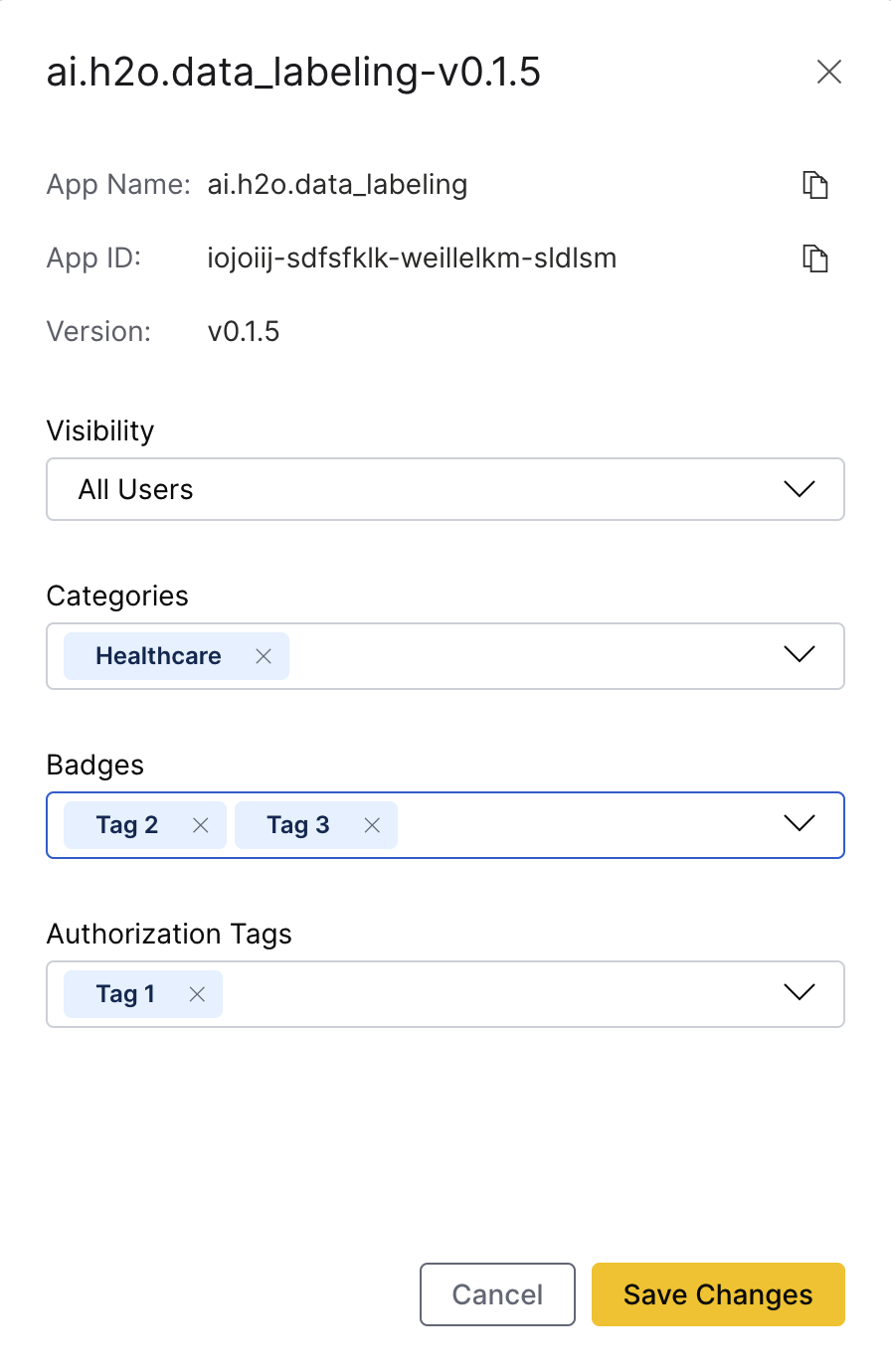Expand the Categories dropdown chevron
Image resolution: width=891 pixels, height=1372 pixels.
tap(800, 654)
